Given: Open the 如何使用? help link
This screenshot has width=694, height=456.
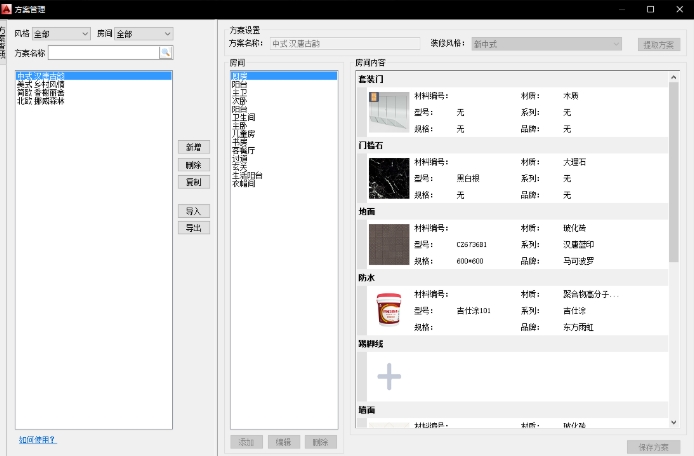Looking at the screenshot, I should click(x=38, y=440).
